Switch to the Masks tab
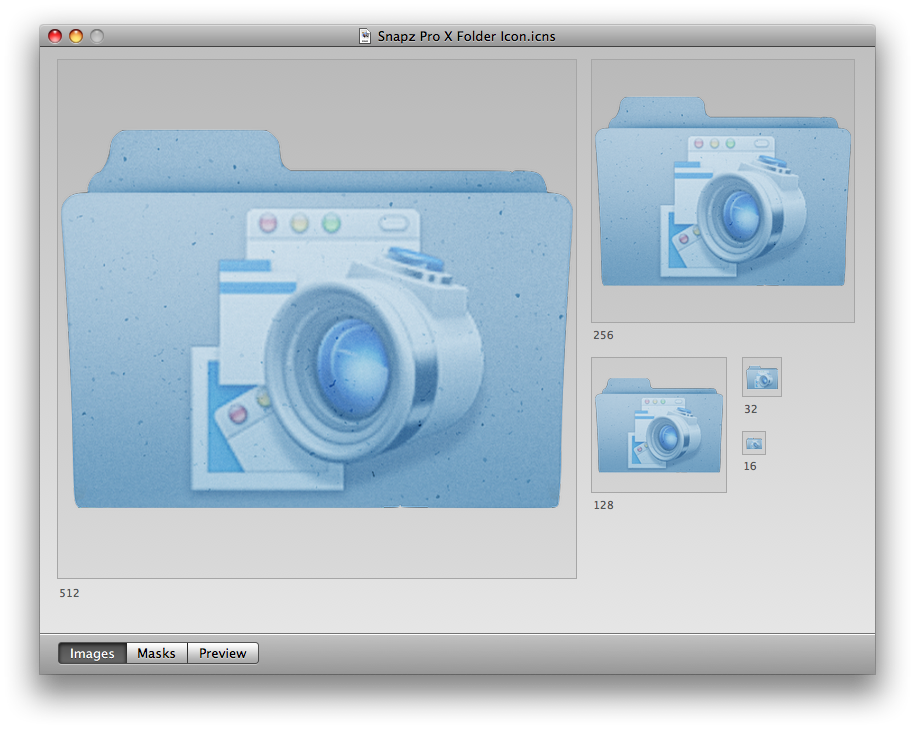The width and height of the screenshot is (915, 729). 156,653
